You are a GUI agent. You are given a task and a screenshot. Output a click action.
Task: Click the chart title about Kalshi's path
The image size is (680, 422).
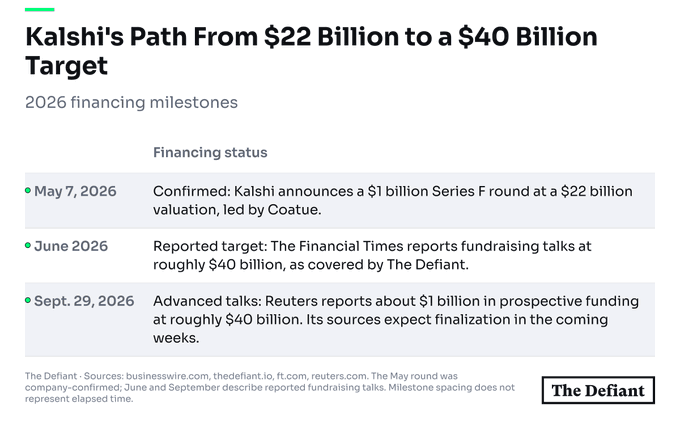311,51
